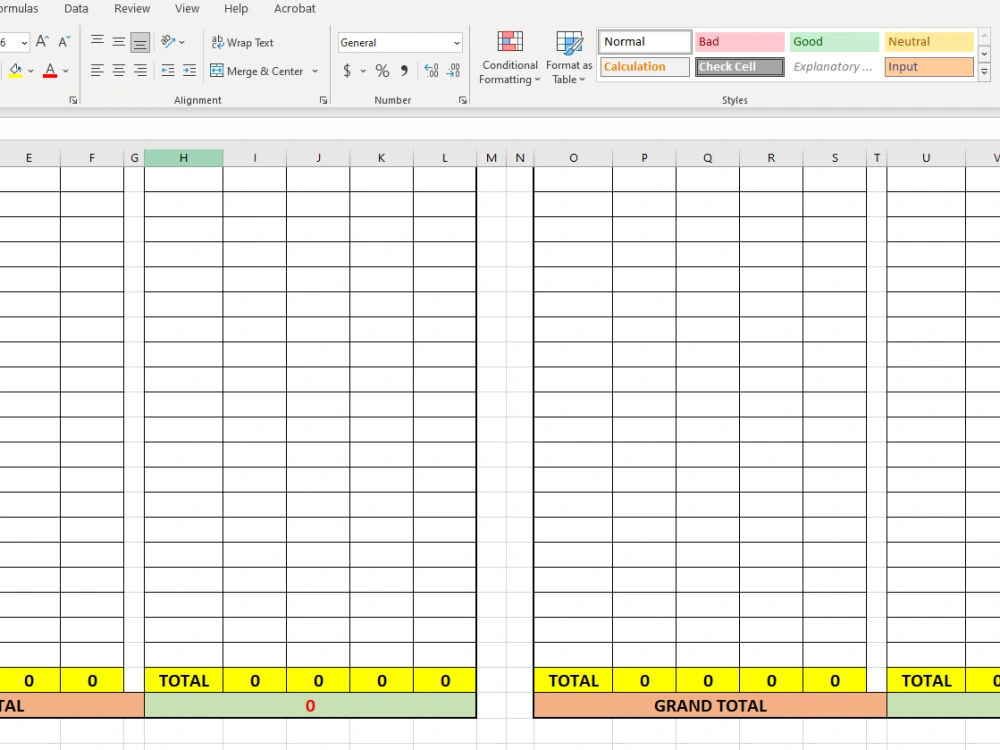
Task: Center text horizontally
Action: point(119,71)
